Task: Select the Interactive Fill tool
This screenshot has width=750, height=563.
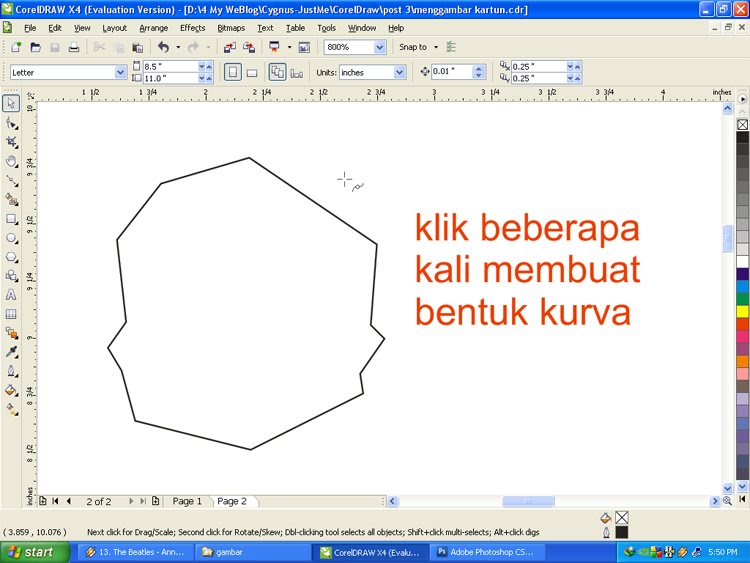Action: (x=11, y=409)
